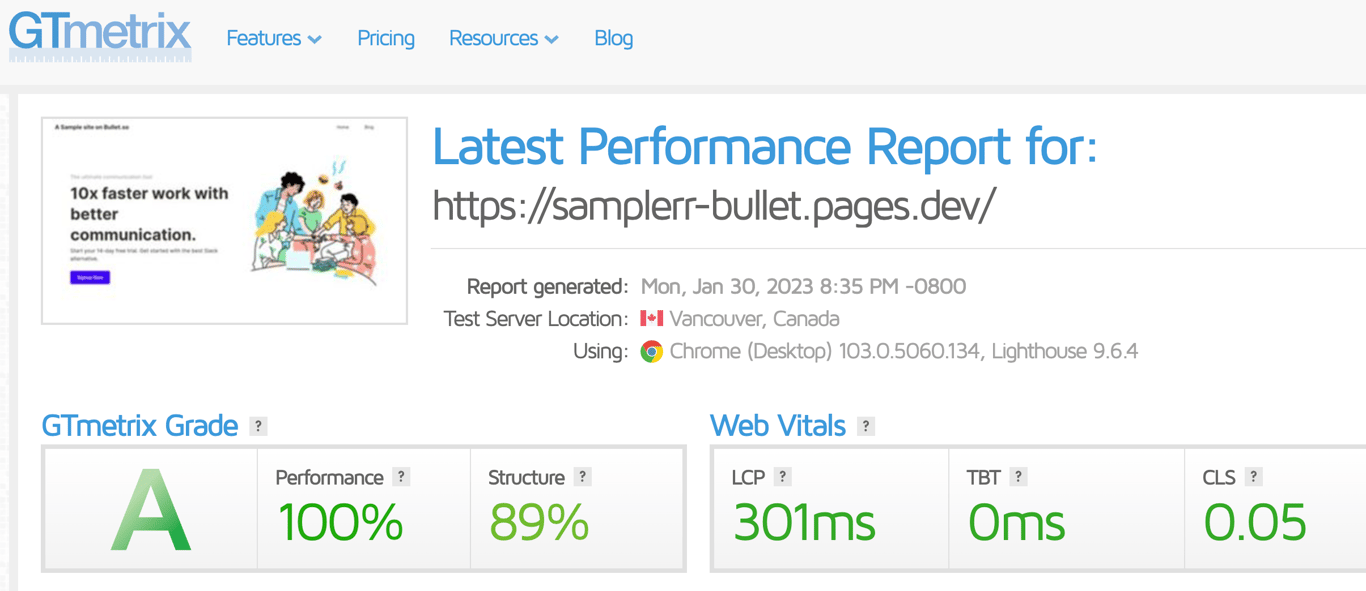Click the Report generated label
This screenshot has width=1366, height=591.
547,287
